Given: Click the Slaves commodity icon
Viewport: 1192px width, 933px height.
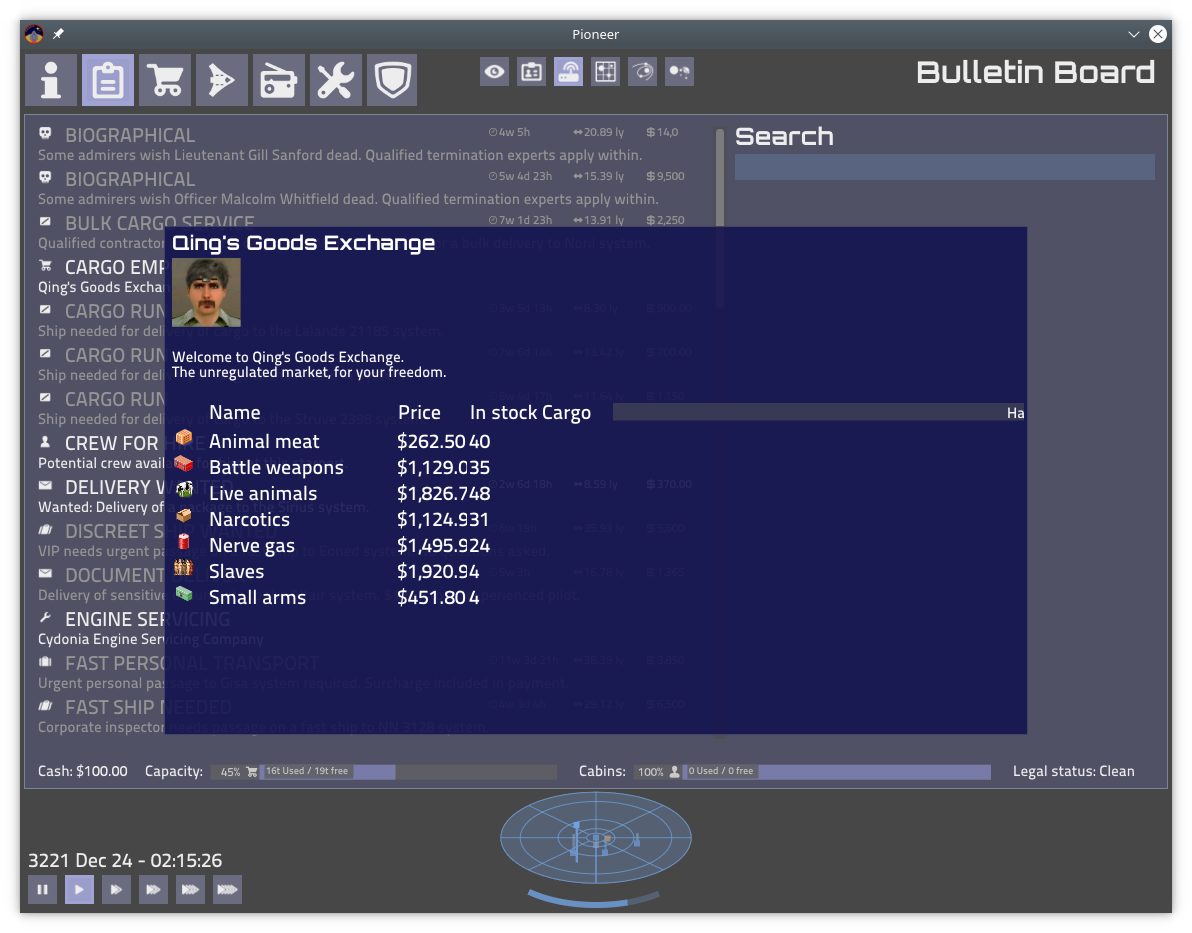Looking at the screenshot, I should 183,567.
